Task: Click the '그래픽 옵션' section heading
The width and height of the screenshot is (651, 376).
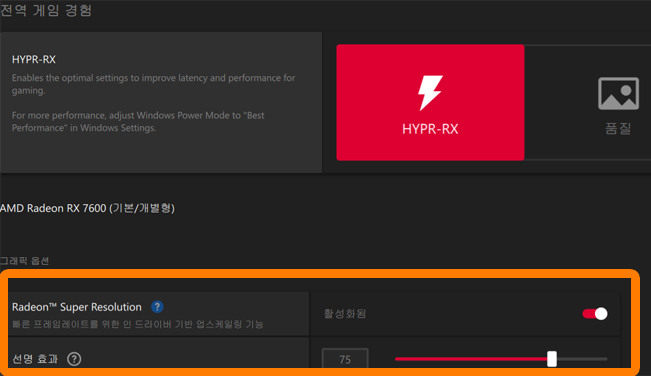Action: click(x=24, y=261)
